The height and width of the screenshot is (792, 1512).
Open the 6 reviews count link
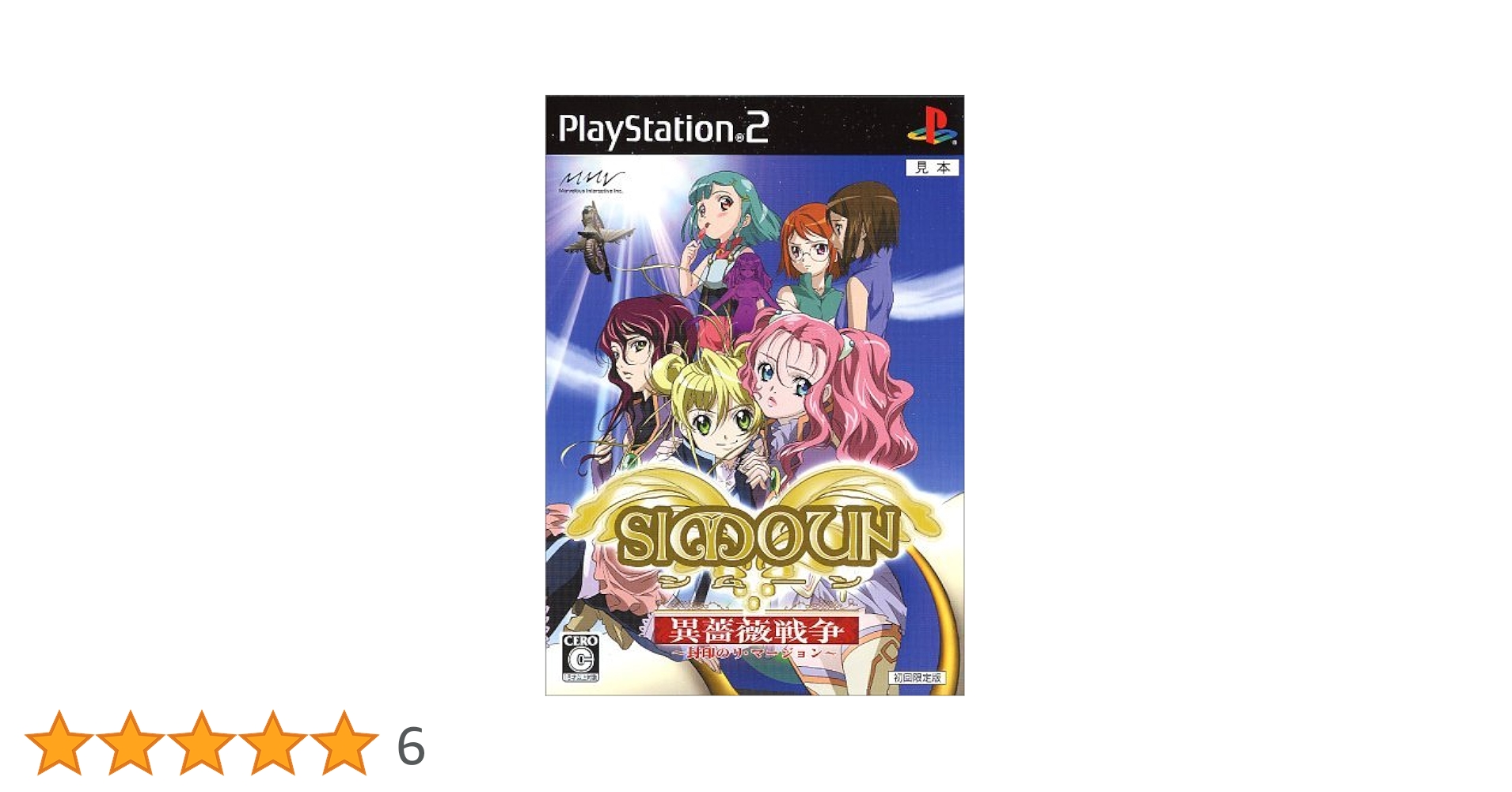click(x=411, y=746)
